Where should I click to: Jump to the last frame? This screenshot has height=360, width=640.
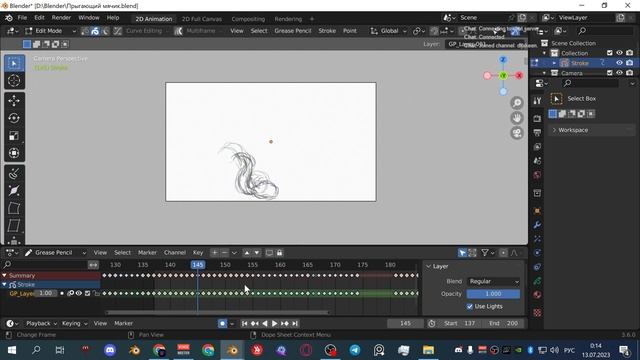coord(295,324)
